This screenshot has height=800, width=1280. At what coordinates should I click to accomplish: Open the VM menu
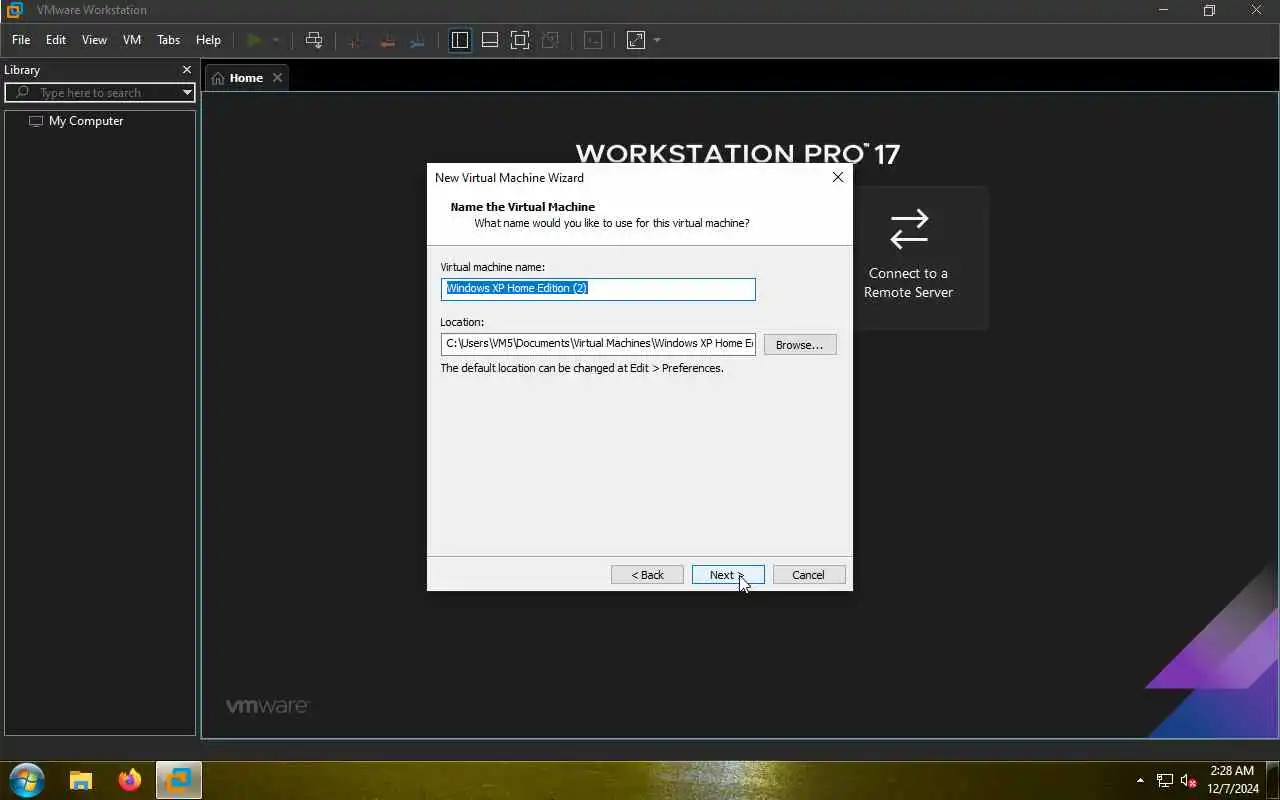[x=132, y=40]
